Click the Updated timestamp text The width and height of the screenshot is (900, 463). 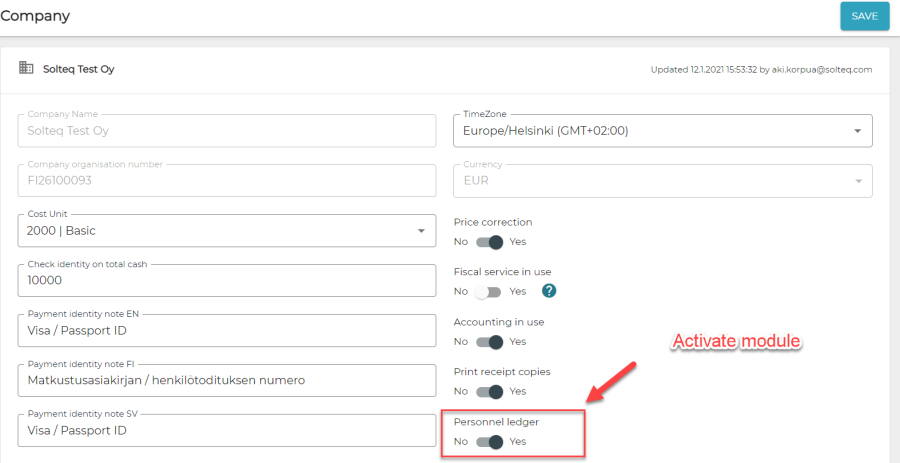click(x=761, y=70)
